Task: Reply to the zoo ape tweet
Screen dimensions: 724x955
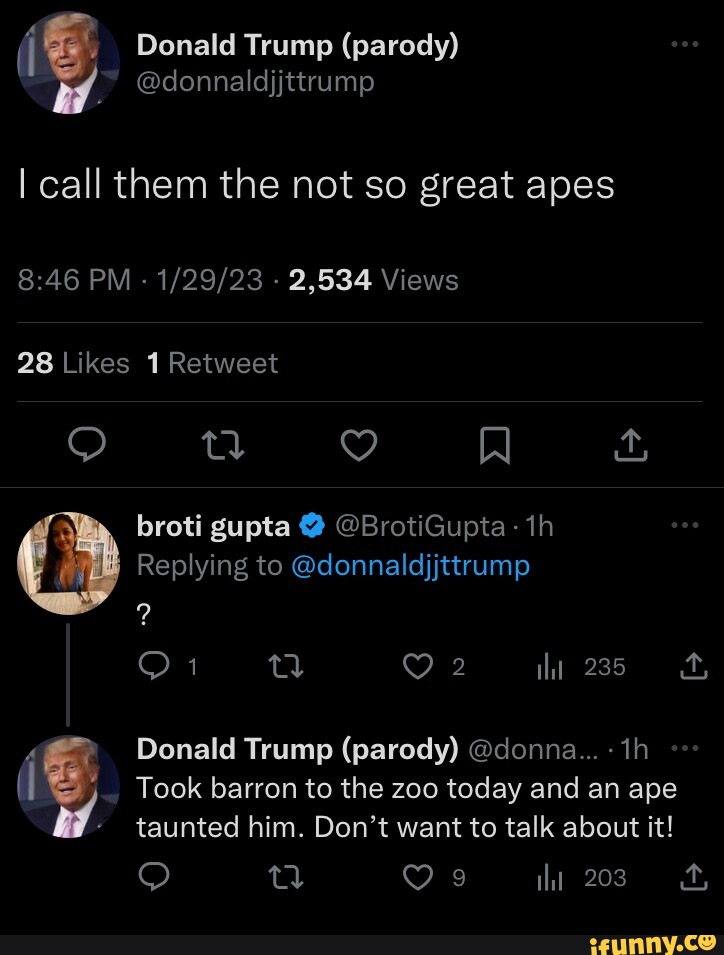Action: click(x=153, y=878)
